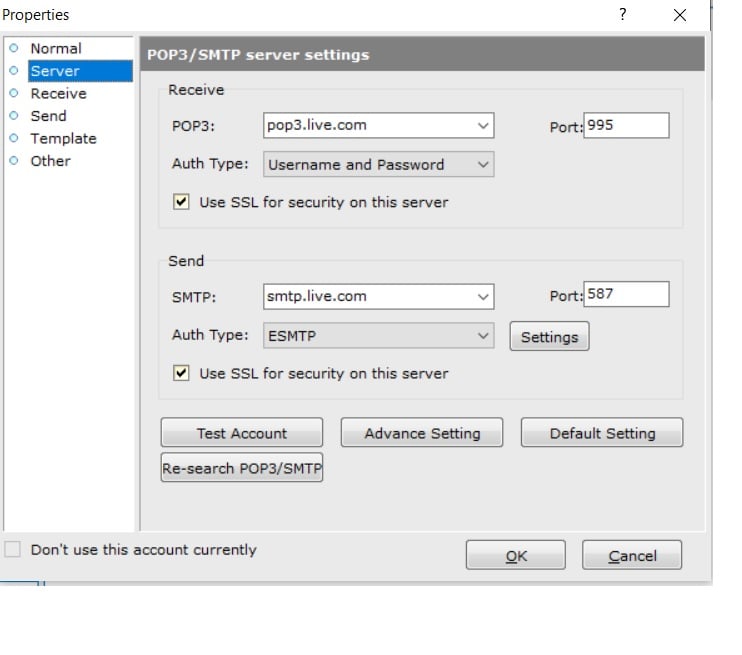Click the help question mark icon
The height and width of the screenshot is (655, 742).
pos(623,14)
